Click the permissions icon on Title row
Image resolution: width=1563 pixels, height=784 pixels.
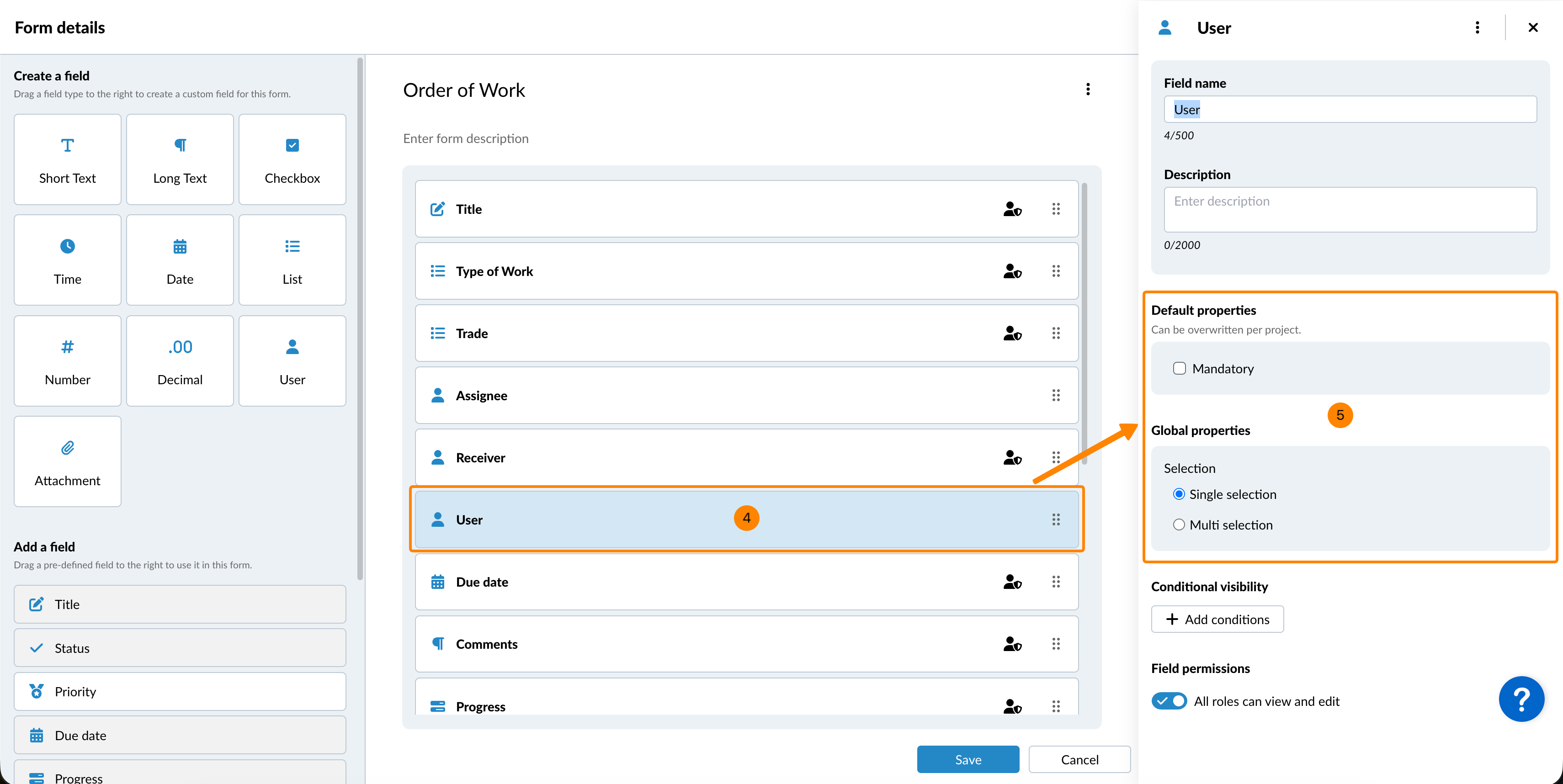(1012, 209)
